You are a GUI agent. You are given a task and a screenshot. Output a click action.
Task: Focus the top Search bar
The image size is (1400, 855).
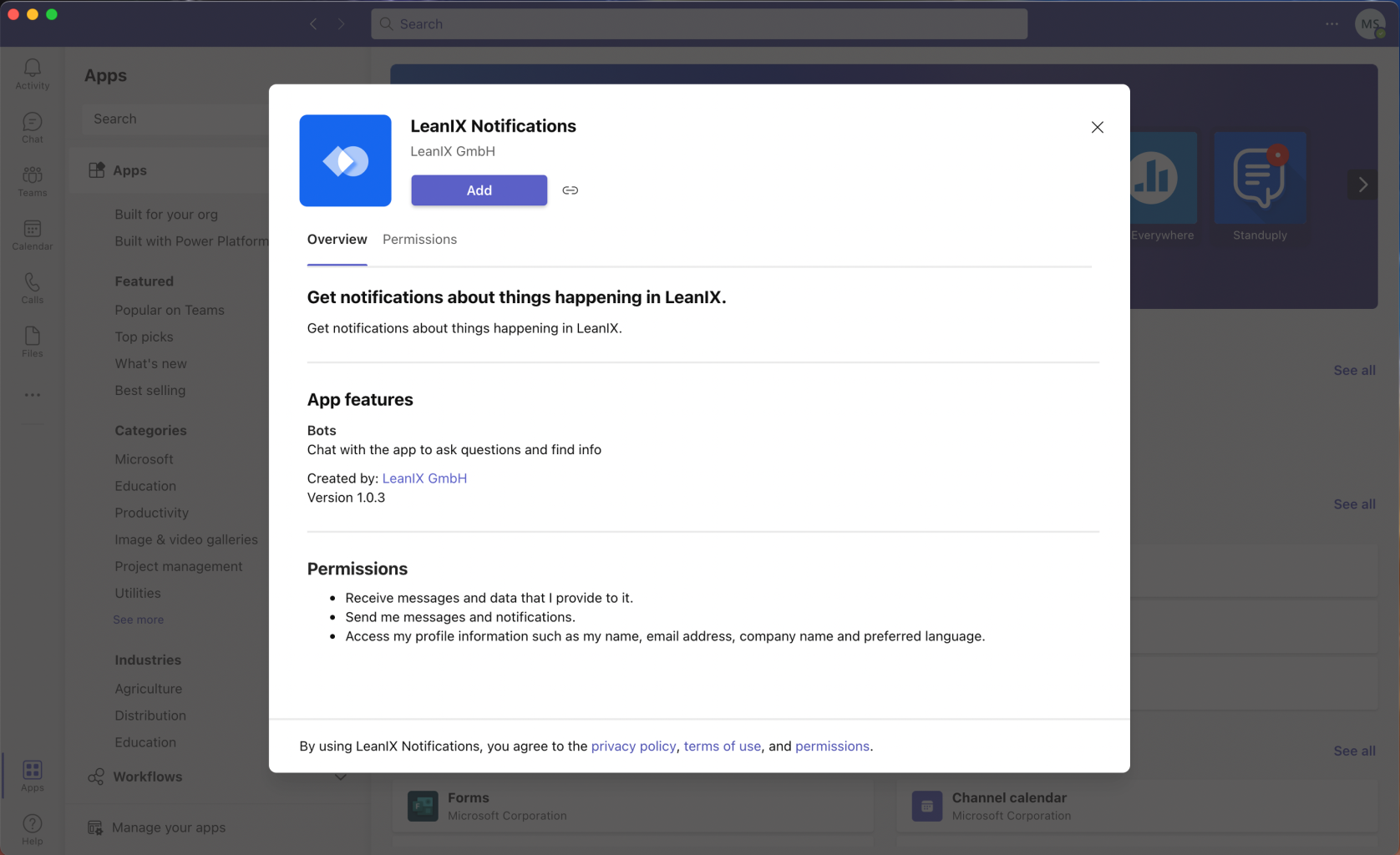click(699, 23)
